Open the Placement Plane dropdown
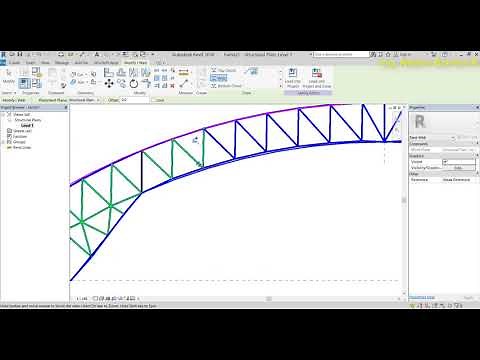Screen dimensions: 480x360 [x=84, y=100]
